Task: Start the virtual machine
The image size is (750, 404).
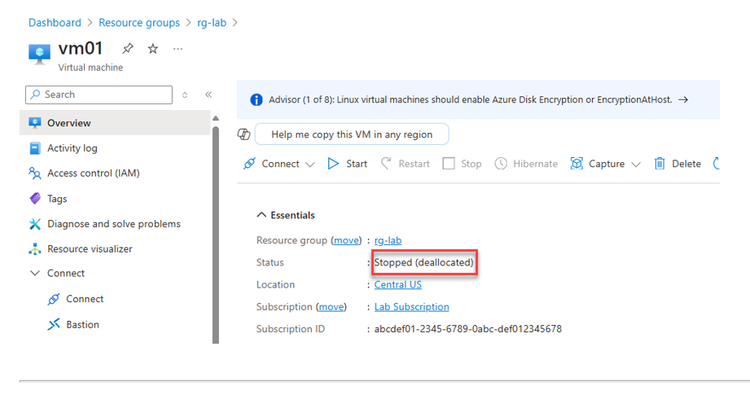Action: click(x=347, y=164)
